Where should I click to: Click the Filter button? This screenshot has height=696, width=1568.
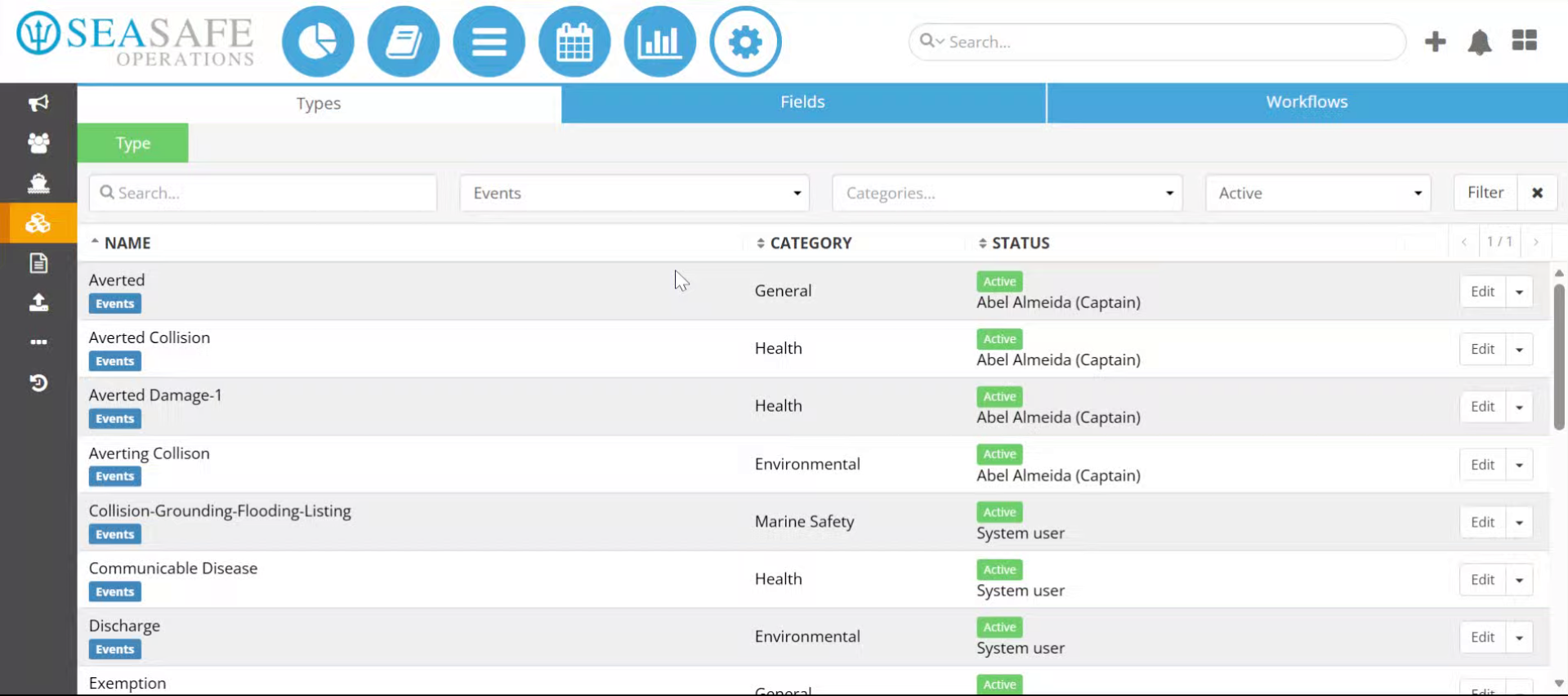coord(1485,193)
